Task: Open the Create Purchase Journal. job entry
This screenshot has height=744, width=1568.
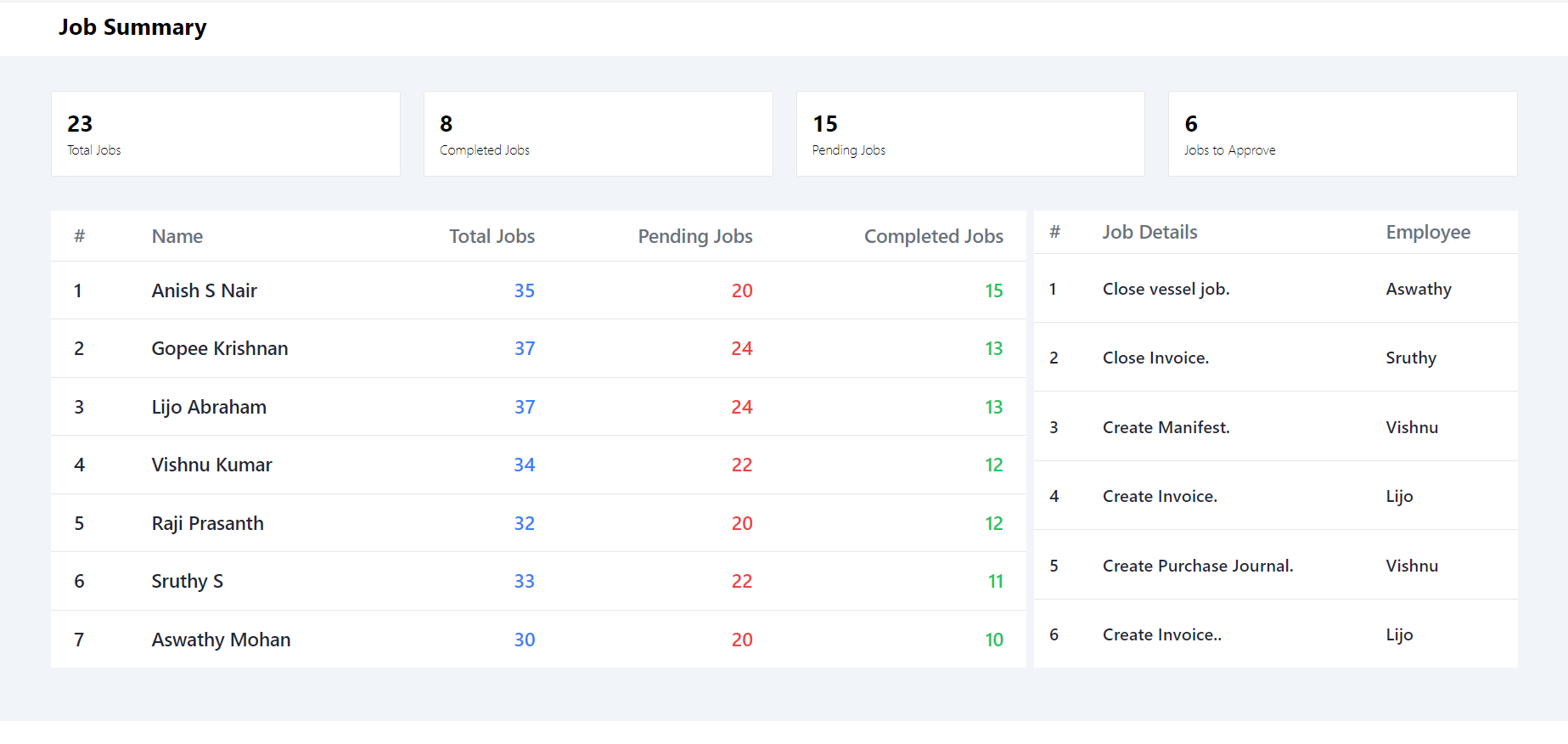Action: coord(1198,566)
